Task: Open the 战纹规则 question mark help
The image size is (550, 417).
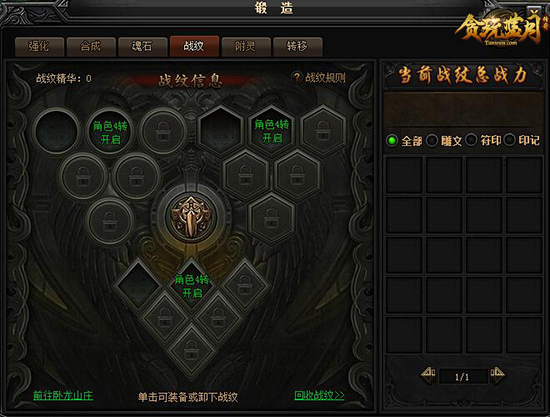Action: click(x=297, y=77)
